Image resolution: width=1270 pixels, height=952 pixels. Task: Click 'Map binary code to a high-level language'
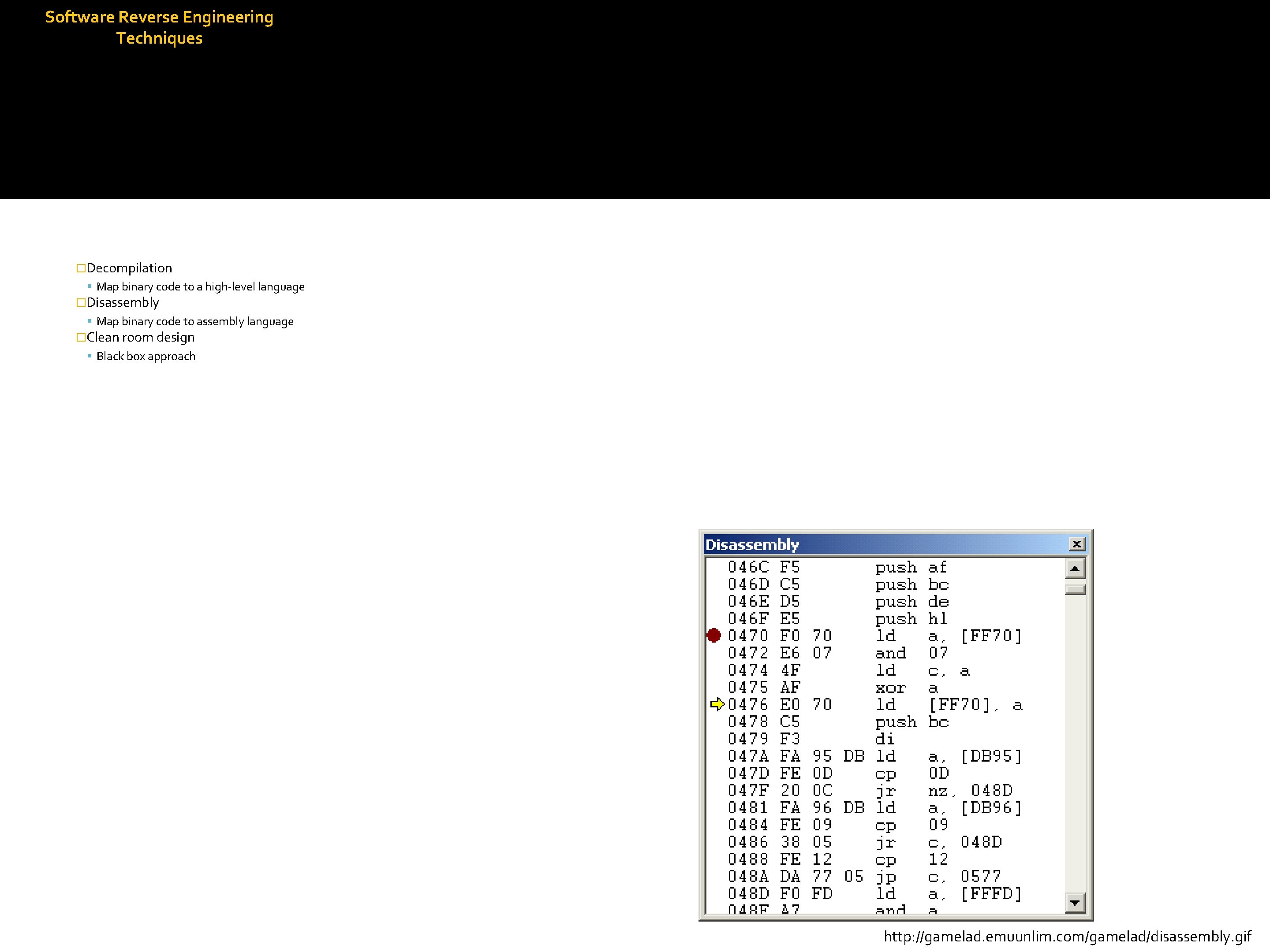[200, 287]
